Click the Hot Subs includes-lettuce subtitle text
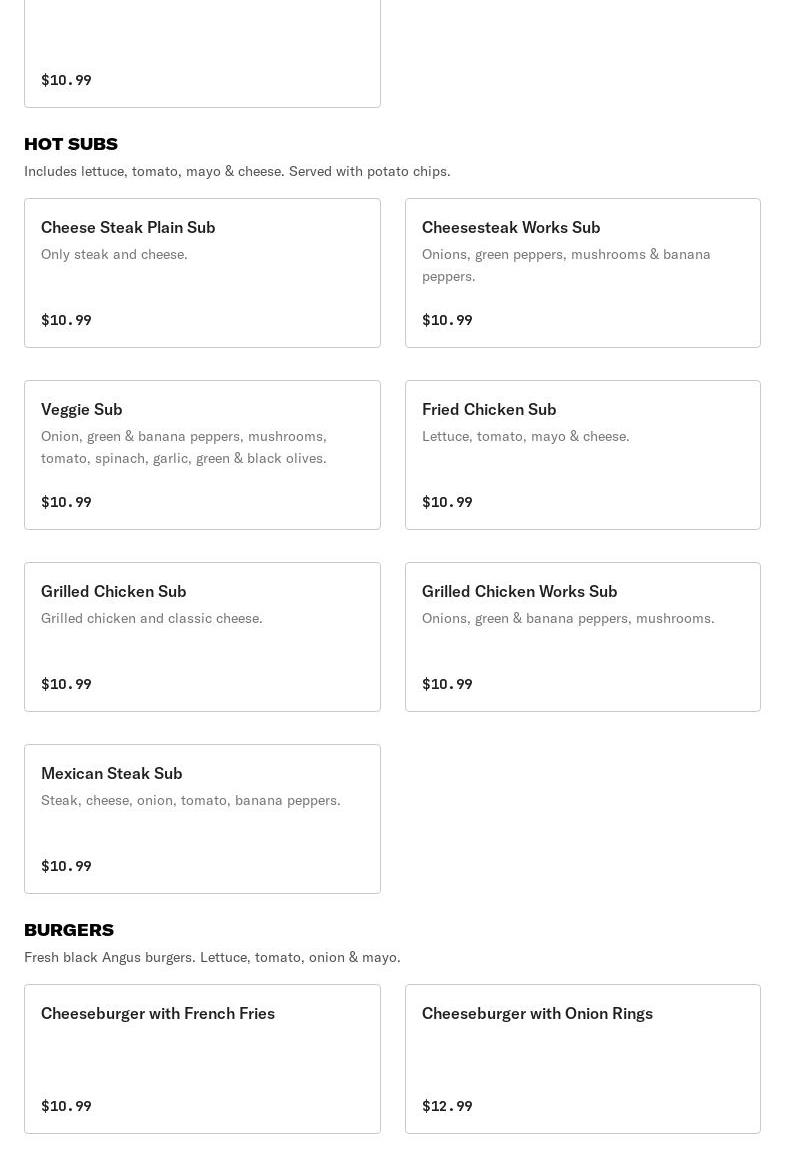Image resolution: width=785 pixels, height=1150 pixels. tap(237, 171)
